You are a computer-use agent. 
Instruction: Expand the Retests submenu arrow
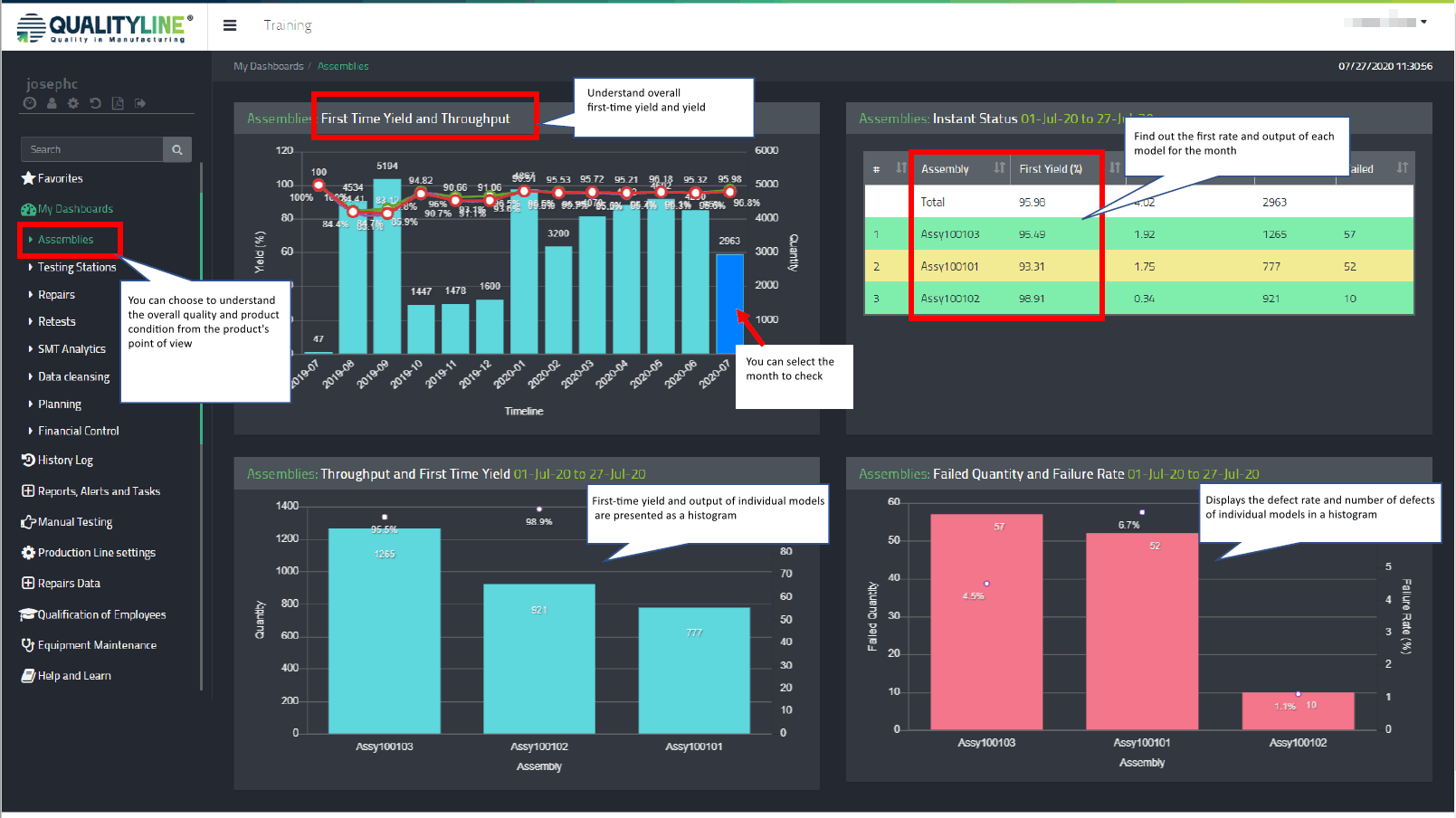click(30, 321)
